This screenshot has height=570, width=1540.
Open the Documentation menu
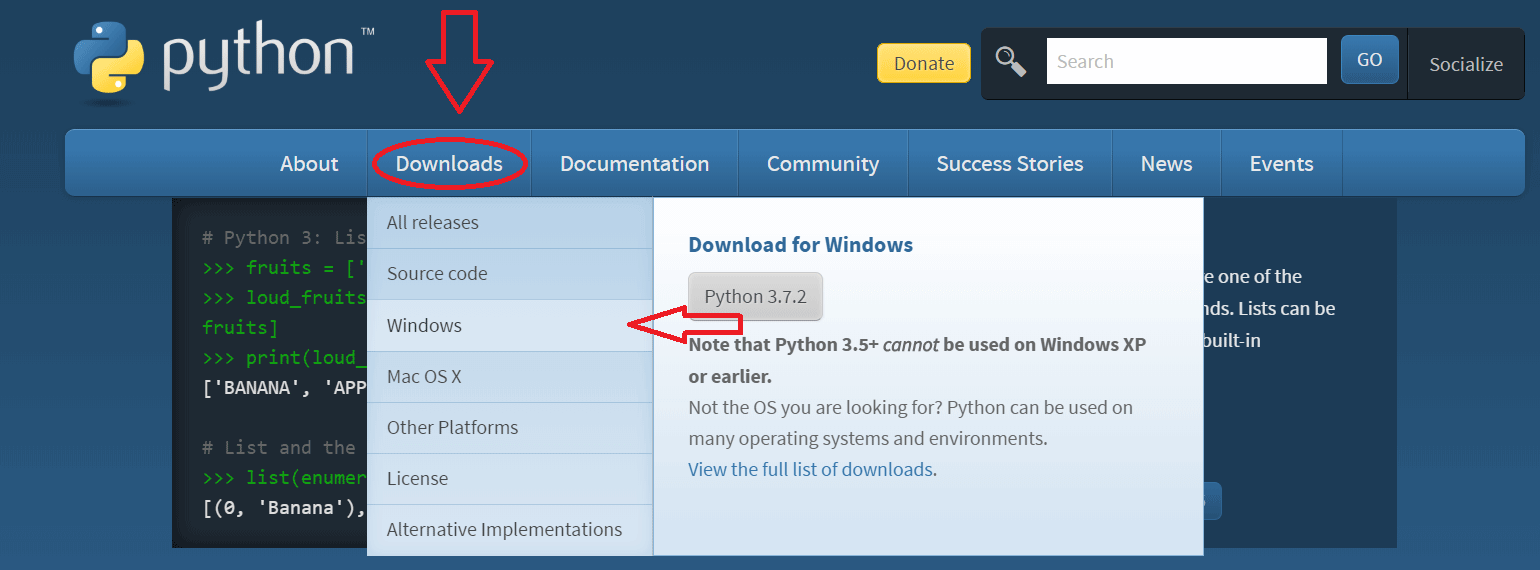(634, 164)
